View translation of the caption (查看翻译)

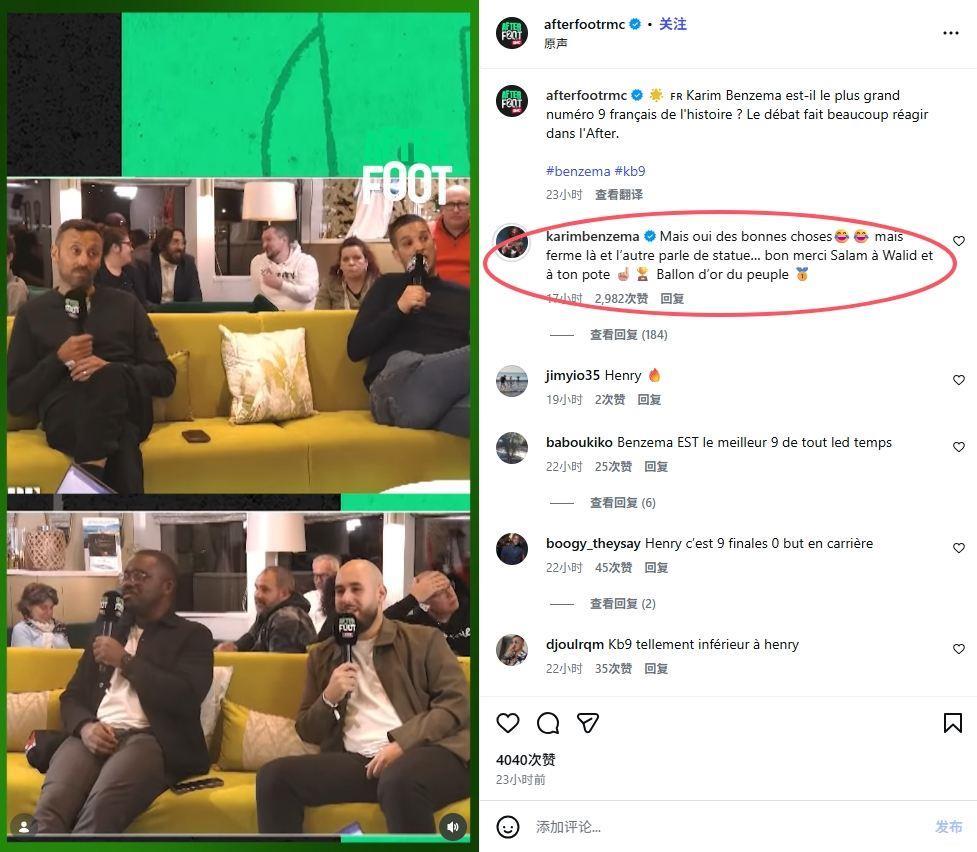[619, 194]
